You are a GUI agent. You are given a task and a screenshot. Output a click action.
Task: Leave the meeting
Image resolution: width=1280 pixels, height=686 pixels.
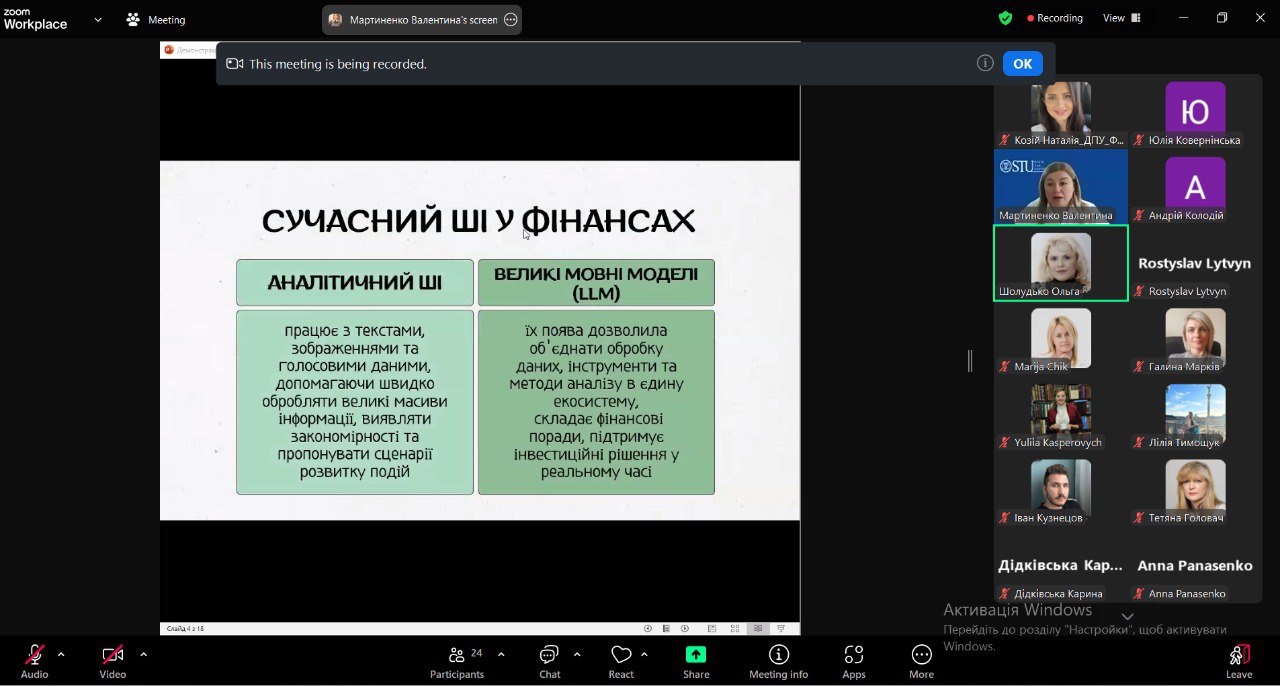(1238, 661)
